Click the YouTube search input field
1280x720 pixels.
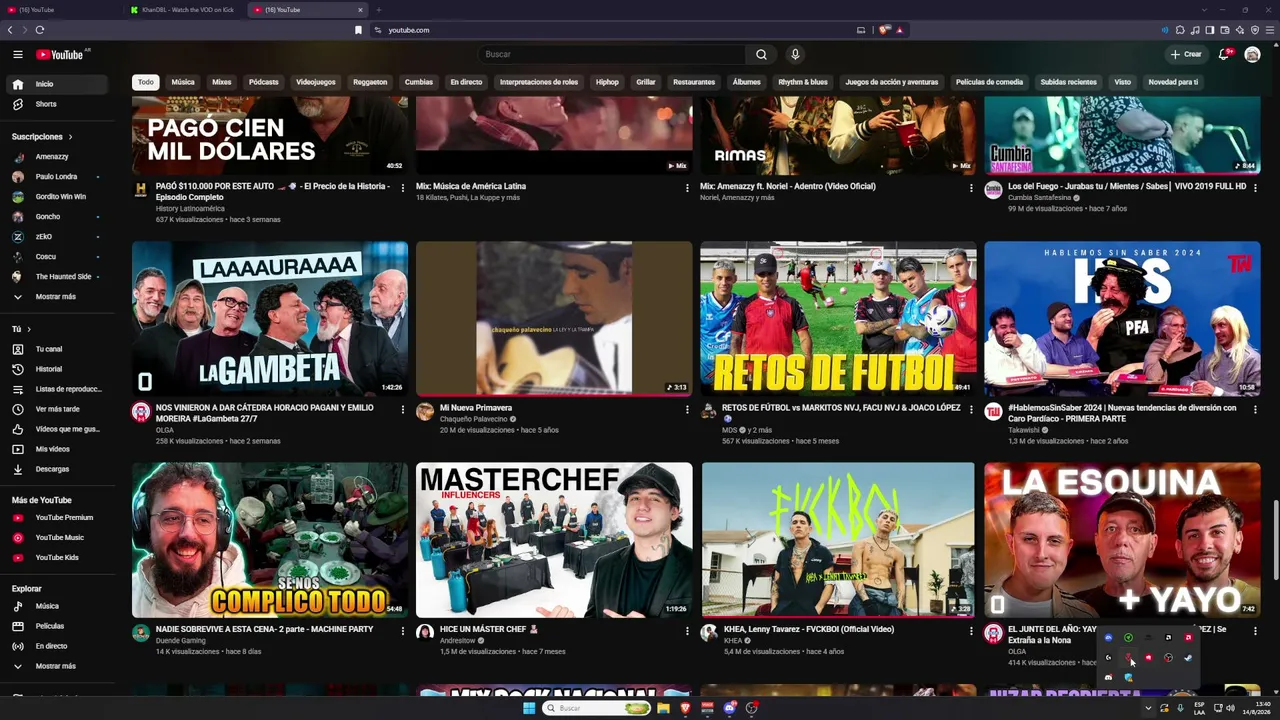611,54
